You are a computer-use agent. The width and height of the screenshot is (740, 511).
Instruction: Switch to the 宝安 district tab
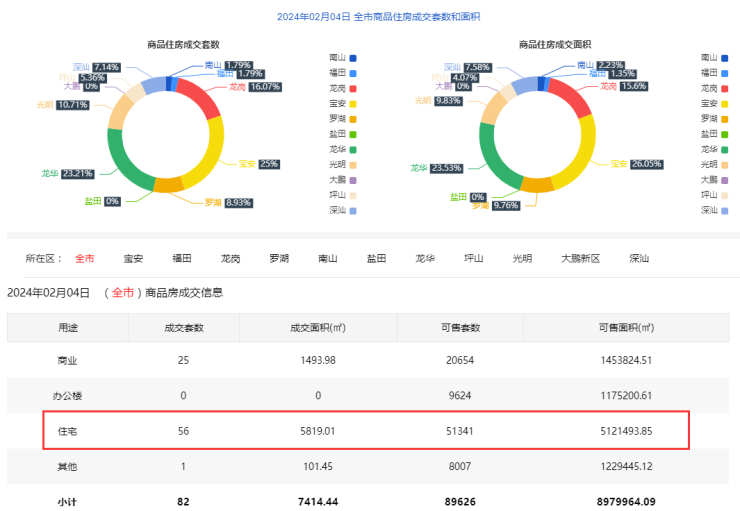coord(133,258)
